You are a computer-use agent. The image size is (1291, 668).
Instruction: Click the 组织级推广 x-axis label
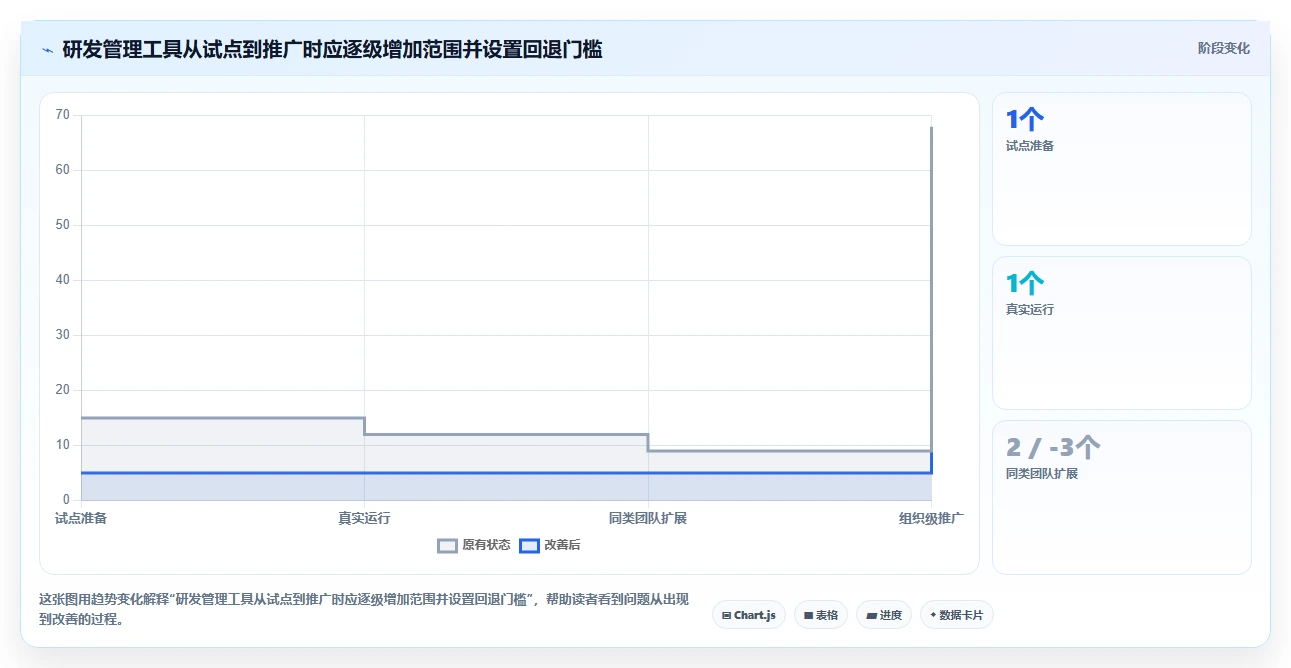931,518
